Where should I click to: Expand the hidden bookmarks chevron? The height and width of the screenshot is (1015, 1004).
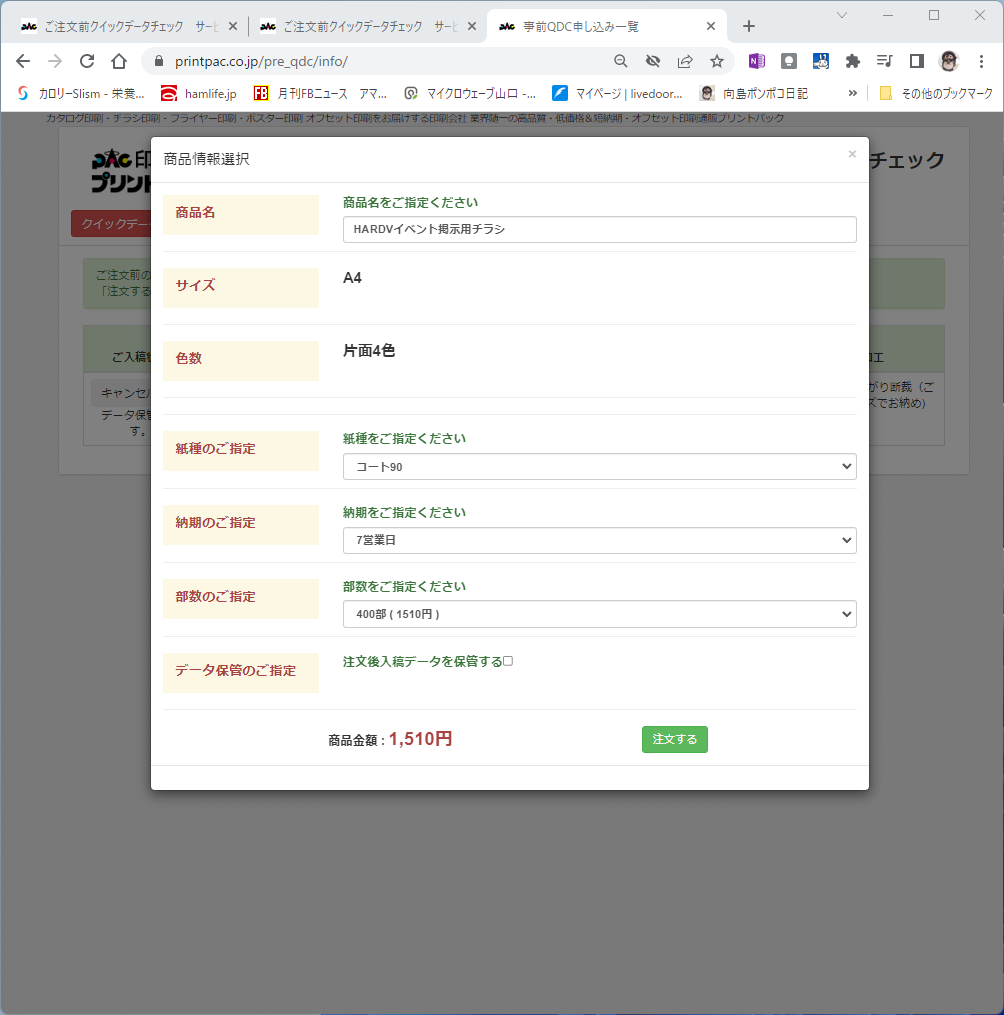(x=853, y=94)
